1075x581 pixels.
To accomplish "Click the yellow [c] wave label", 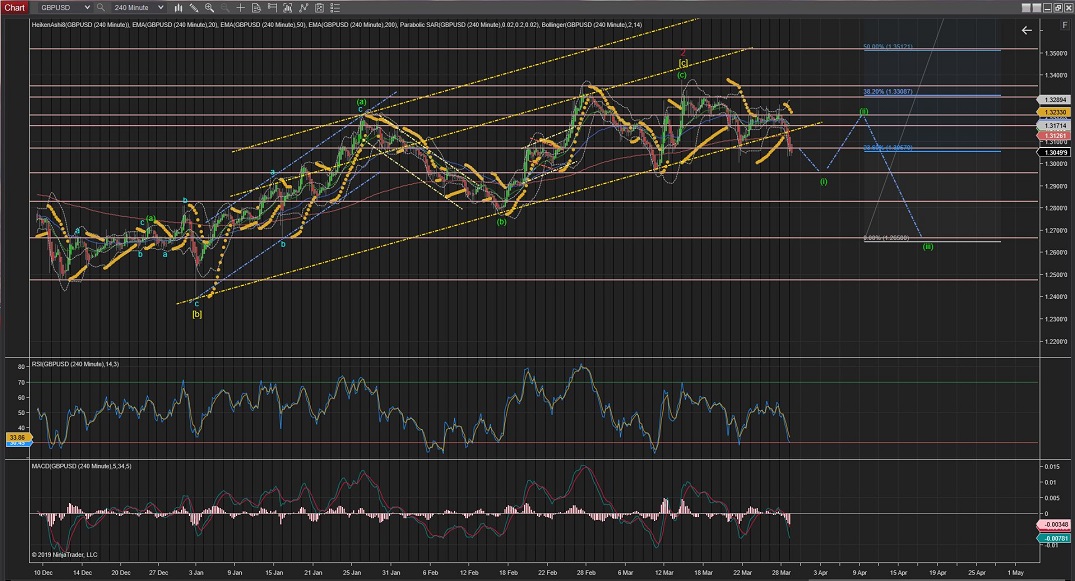I will (683, 63).
